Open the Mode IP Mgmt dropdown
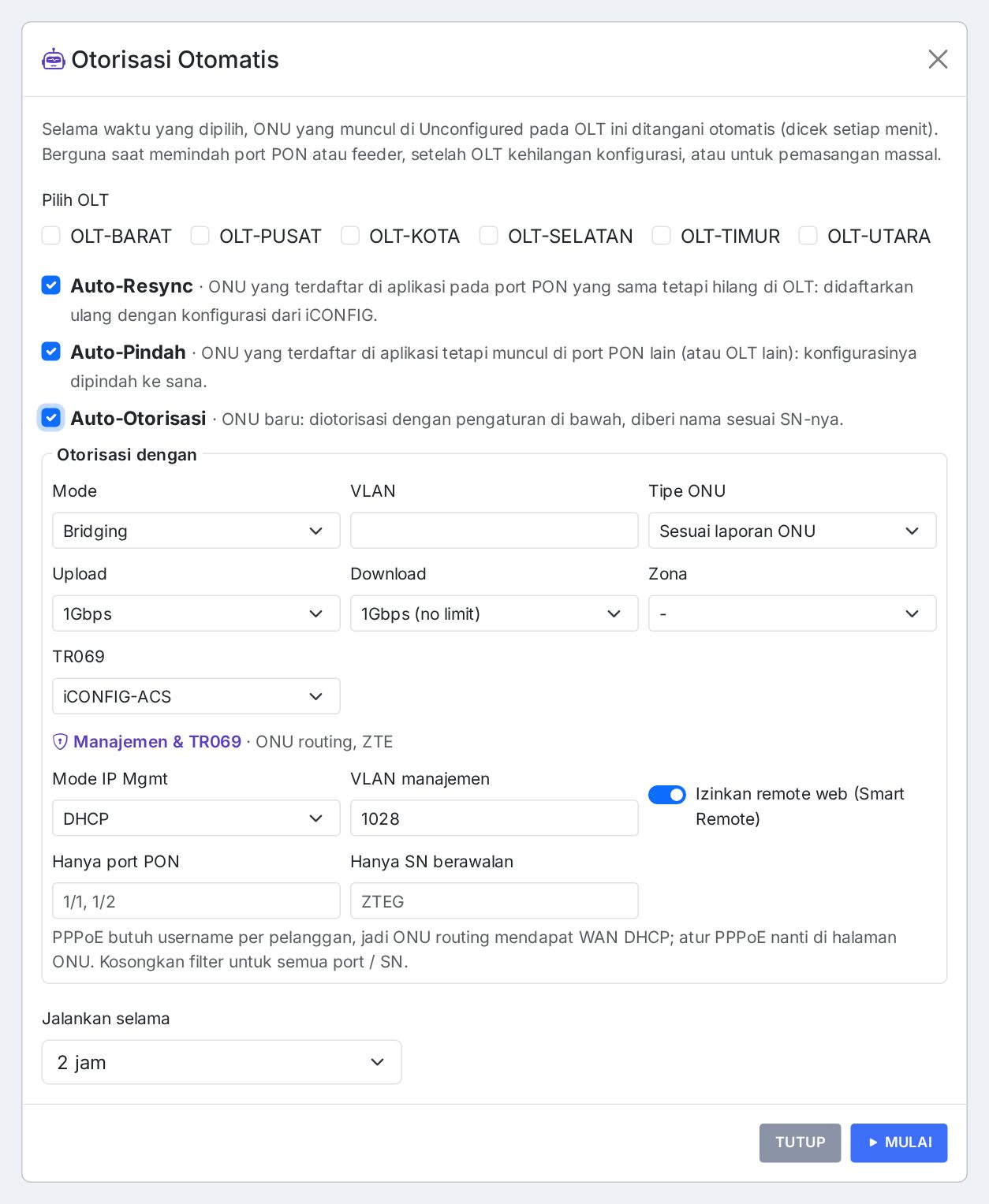 tap(196, 818)
